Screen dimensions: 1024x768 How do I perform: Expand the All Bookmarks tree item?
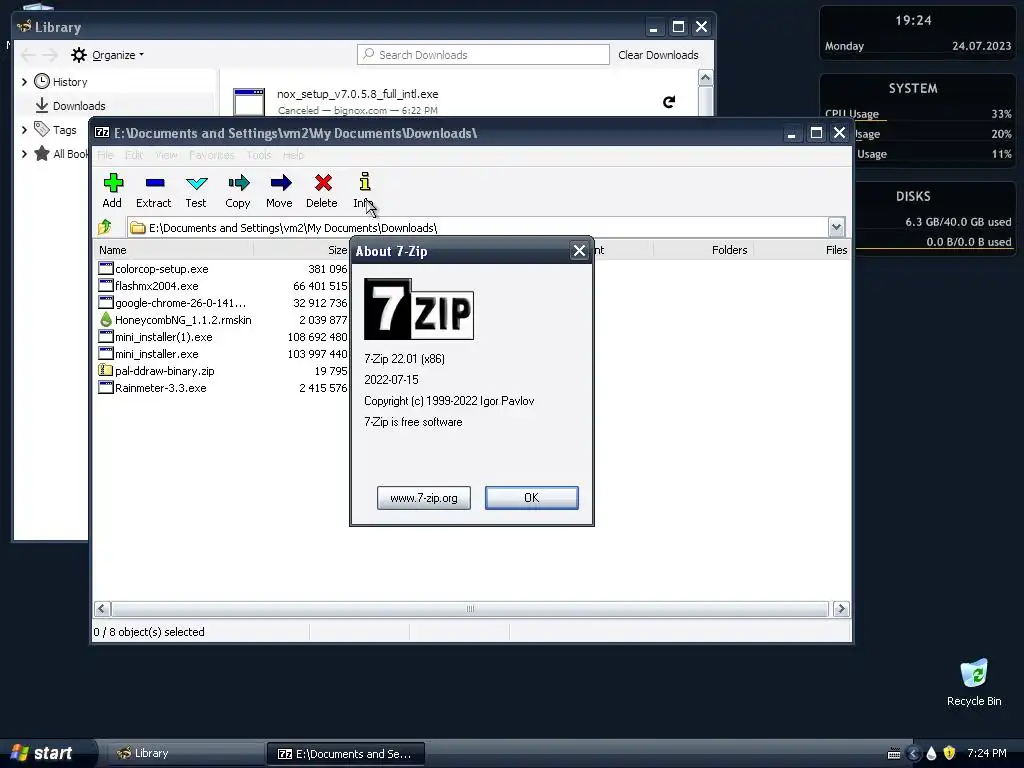pyautogui.click(x=24, y=154)
